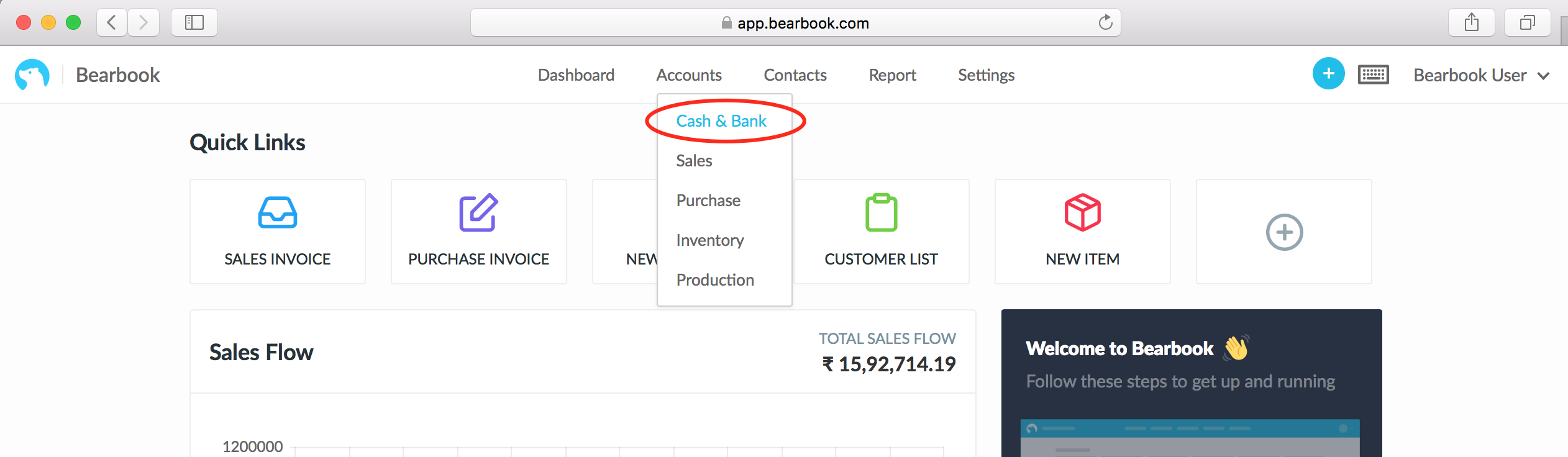
Task: Click the blue plus quick-add button
Action: tap(1328, 74)
